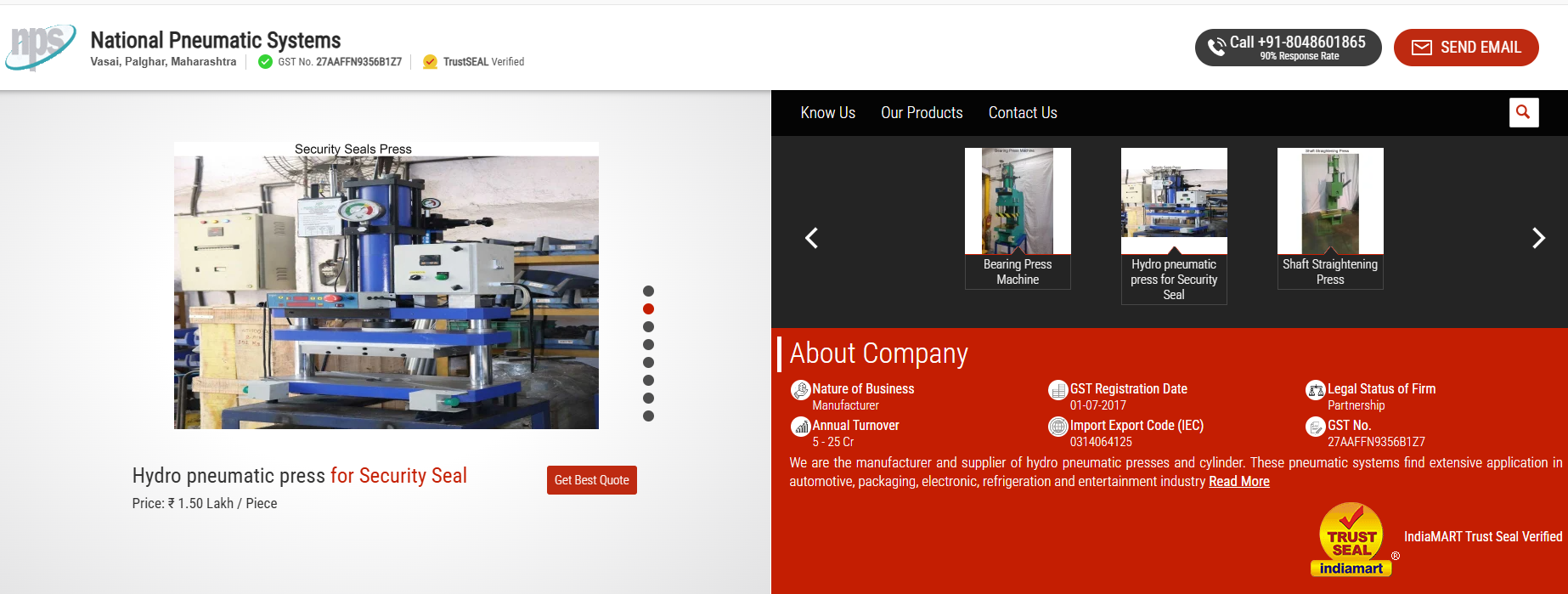This screenshot has height=594, width=1568.
Task: Click the TrustSEAL yellow badge icon
Action: [x=430, y=62]
